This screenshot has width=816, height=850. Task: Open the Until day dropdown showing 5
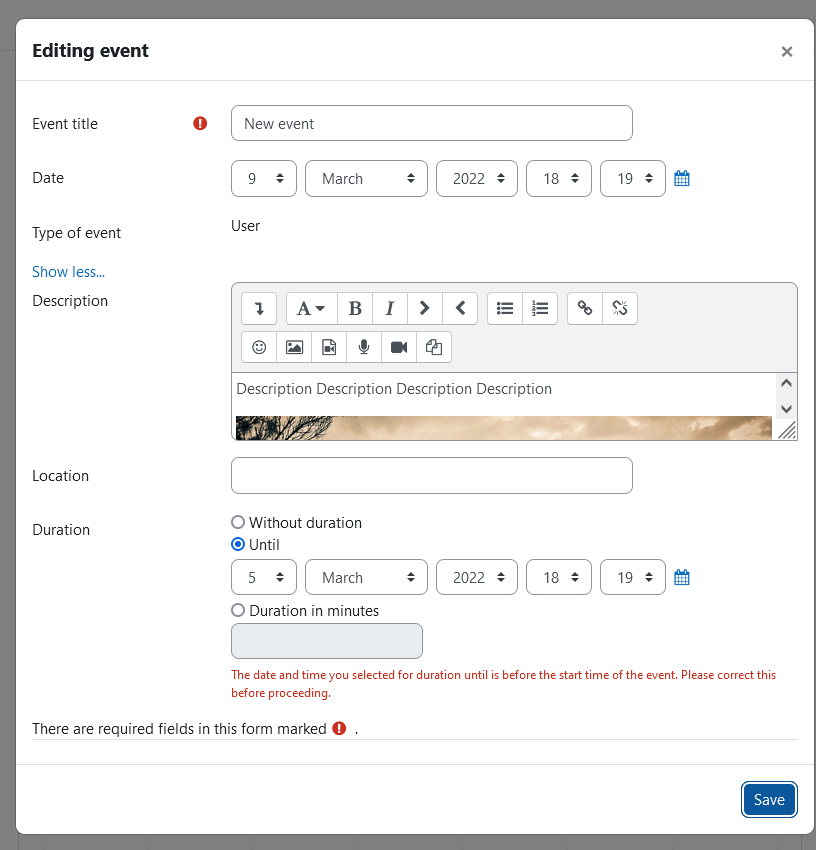(x=264, y=577)
